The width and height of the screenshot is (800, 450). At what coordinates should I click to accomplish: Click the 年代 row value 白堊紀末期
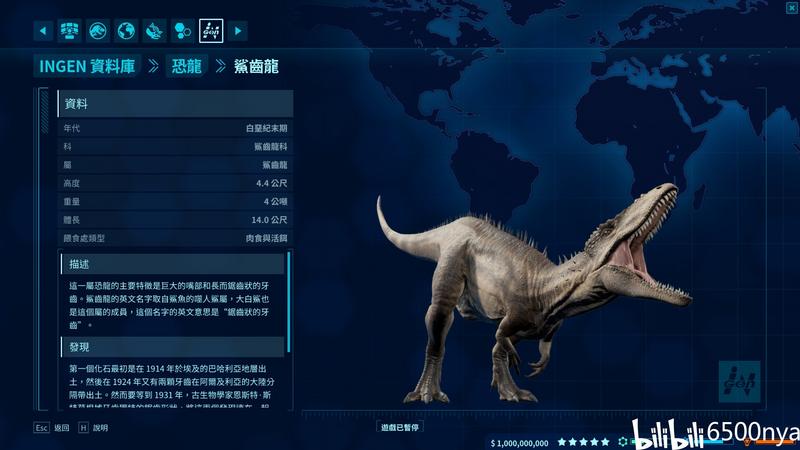[266, 128]
